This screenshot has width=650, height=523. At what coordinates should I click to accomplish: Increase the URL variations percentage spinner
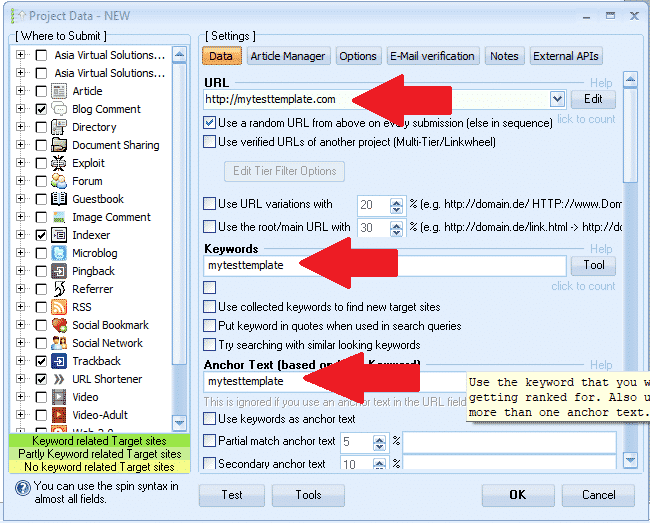[x=397, y=200]
